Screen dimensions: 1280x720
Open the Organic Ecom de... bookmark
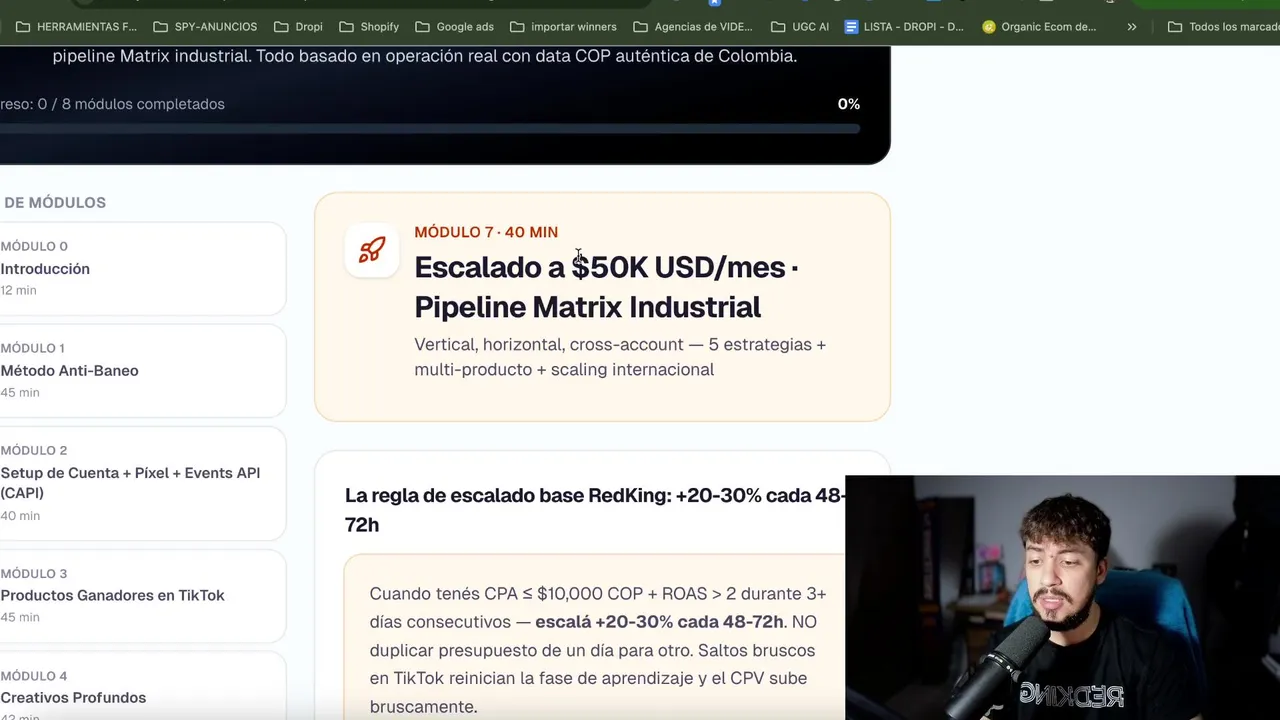click(1040, 27)
